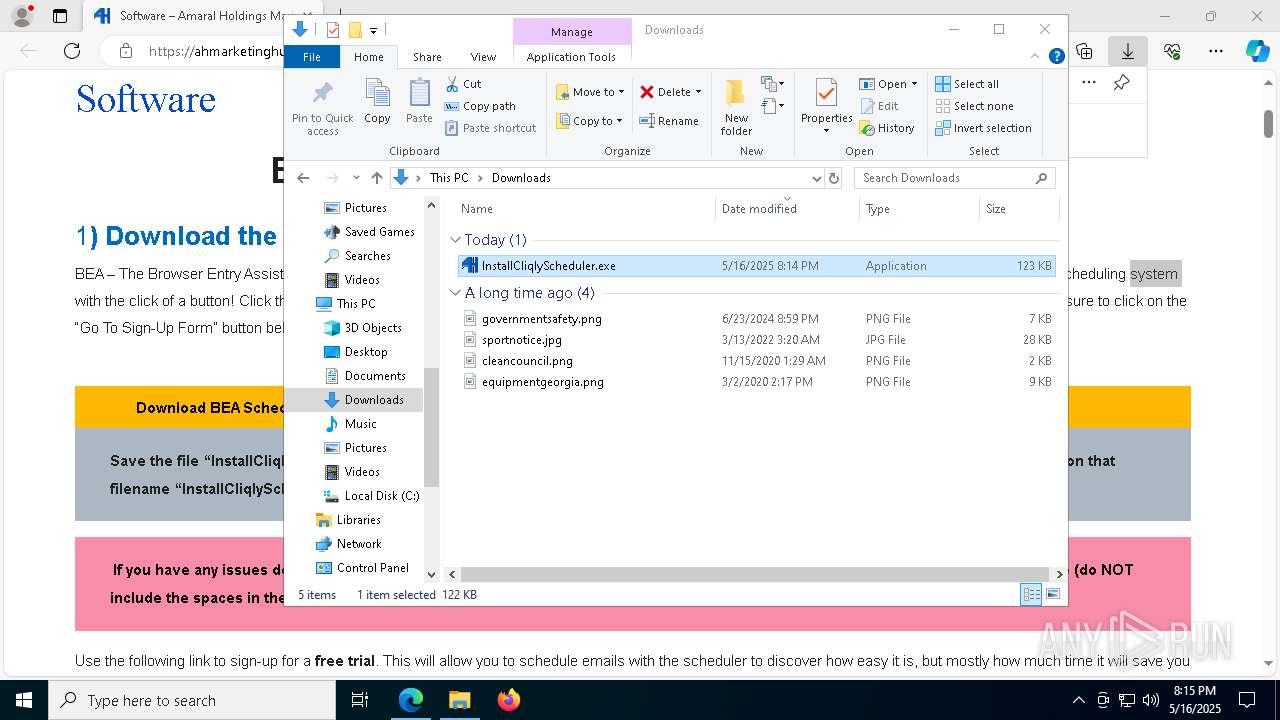The height and width of the screenshot is (720, 1280).
Task: Open Copilot in Edge toolbar
Action: pyautogui.click(x=1257, y=51)
